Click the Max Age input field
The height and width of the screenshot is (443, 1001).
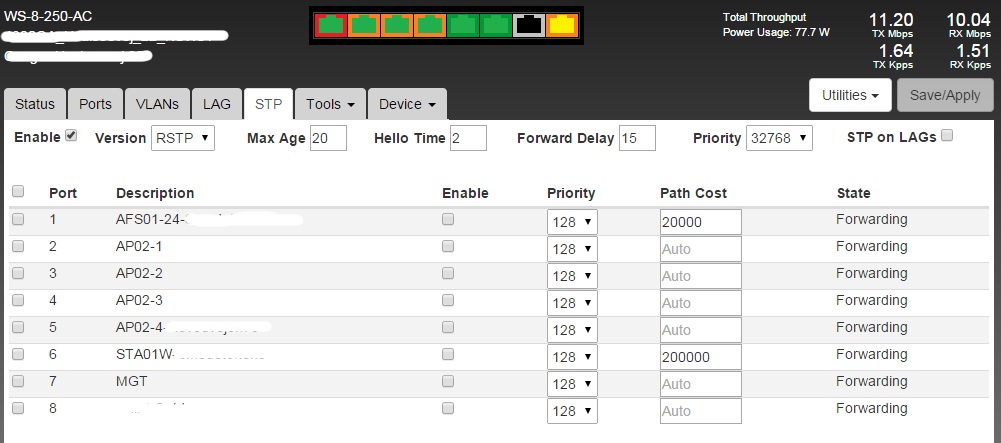(x=328, y=138)
